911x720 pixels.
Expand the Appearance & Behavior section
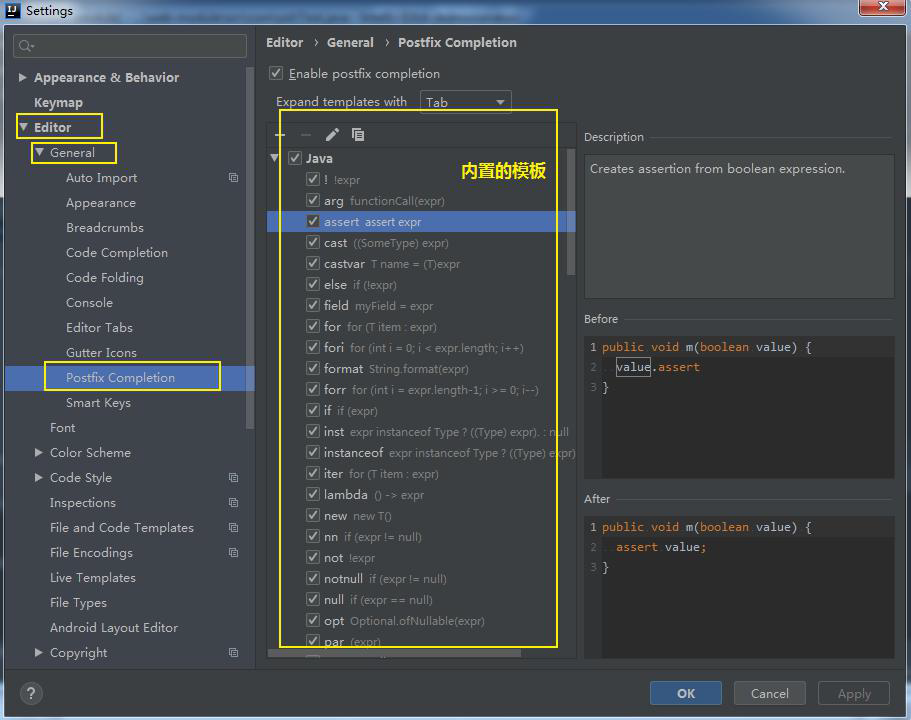[x=23, y=78]
